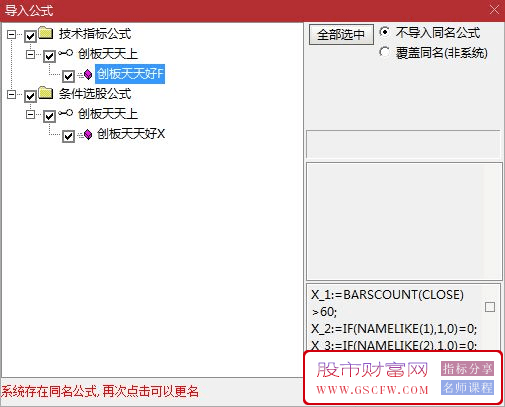Collapse the 条件选股公式 tree node
The image size is (505, 407).
(12, 94)
